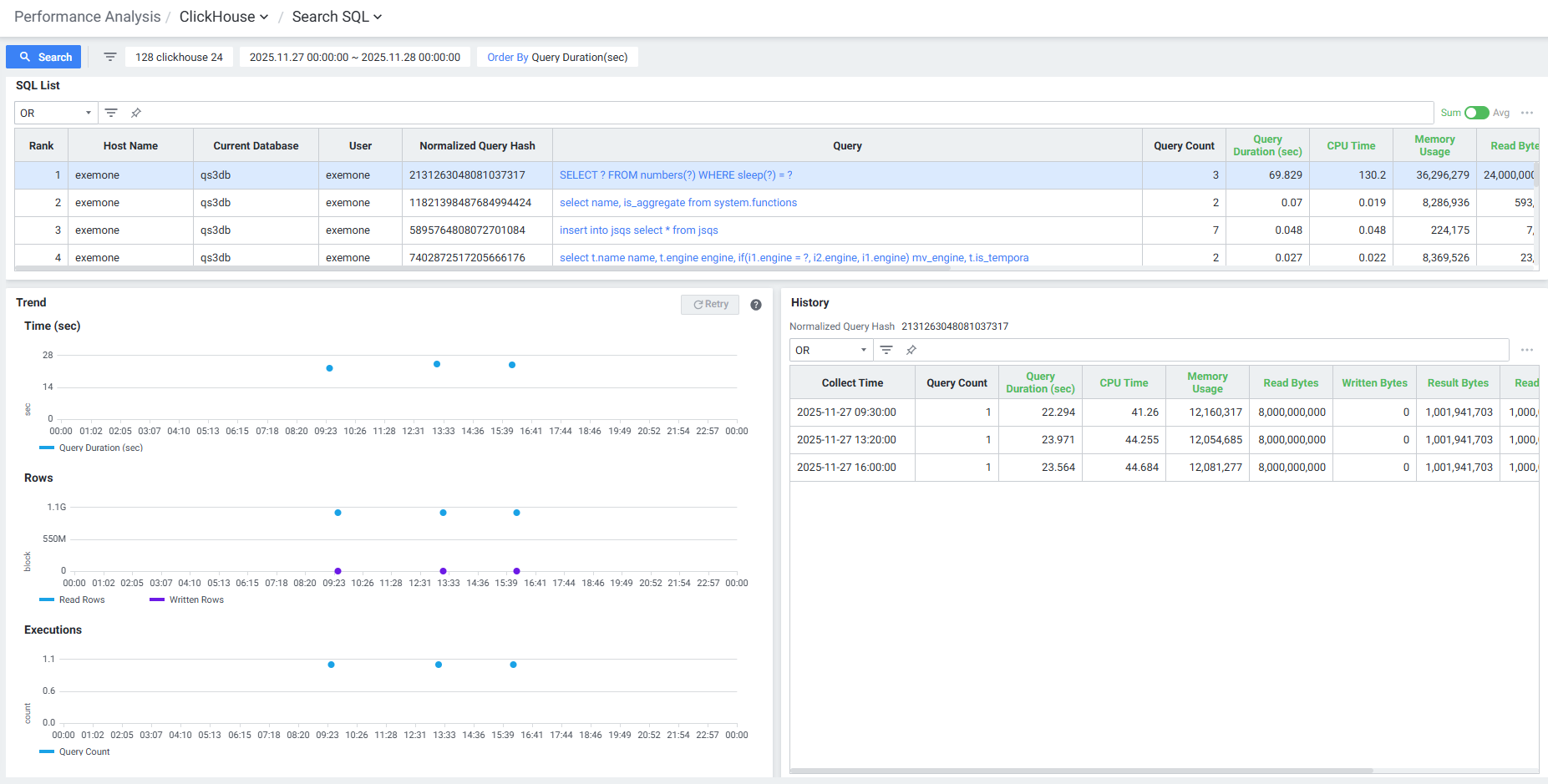Click the History panel horizontal scrollbar
Screen dimensions: 1548x784
click(1081, 771)
